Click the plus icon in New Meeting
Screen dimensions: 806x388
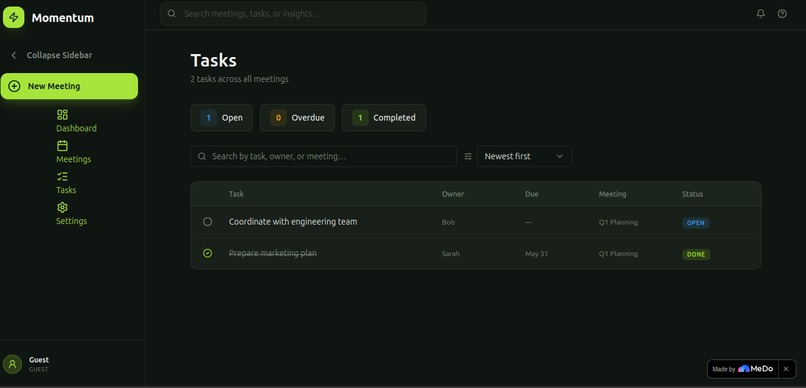pos(14,86)
